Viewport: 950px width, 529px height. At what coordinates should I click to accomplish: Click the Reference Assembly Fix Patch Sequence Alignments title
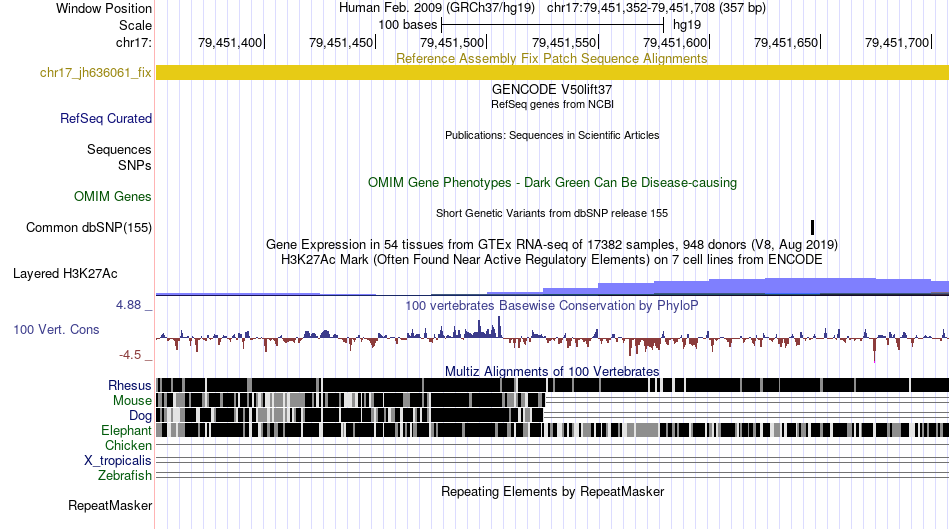(551, 58)
